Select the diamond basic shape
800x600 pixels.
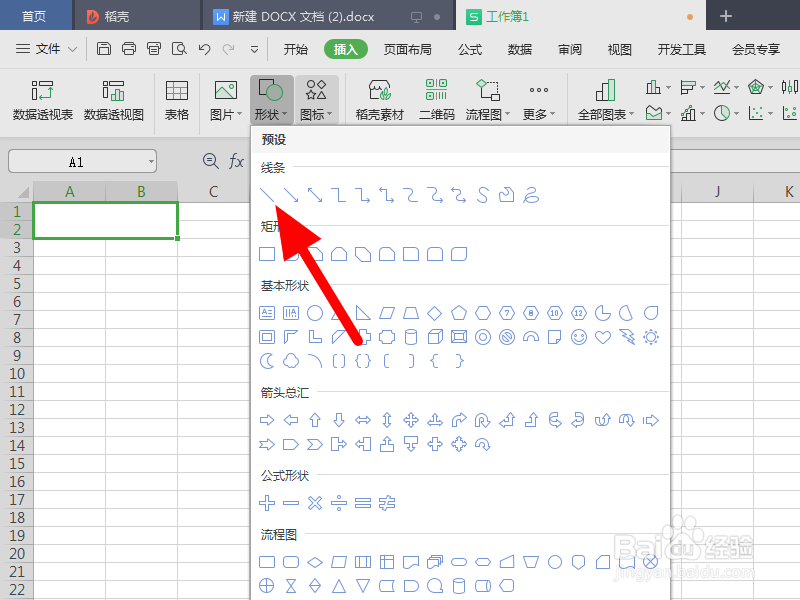coord(435,313)
